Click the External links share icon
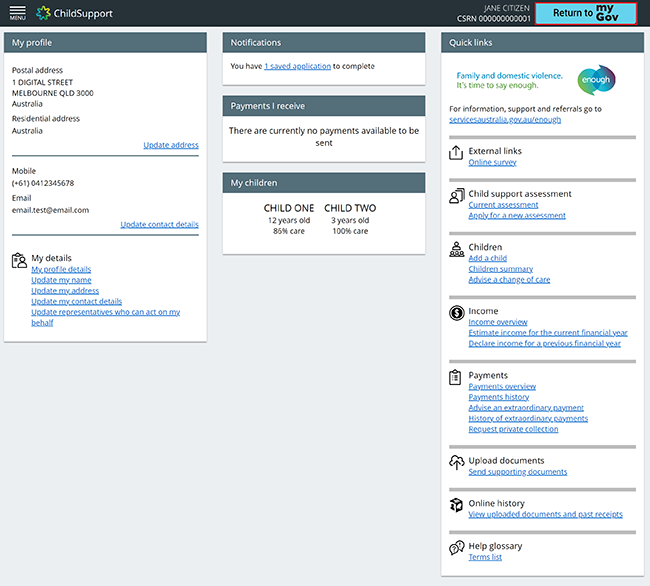650x586 pixels. pos(456,153)
